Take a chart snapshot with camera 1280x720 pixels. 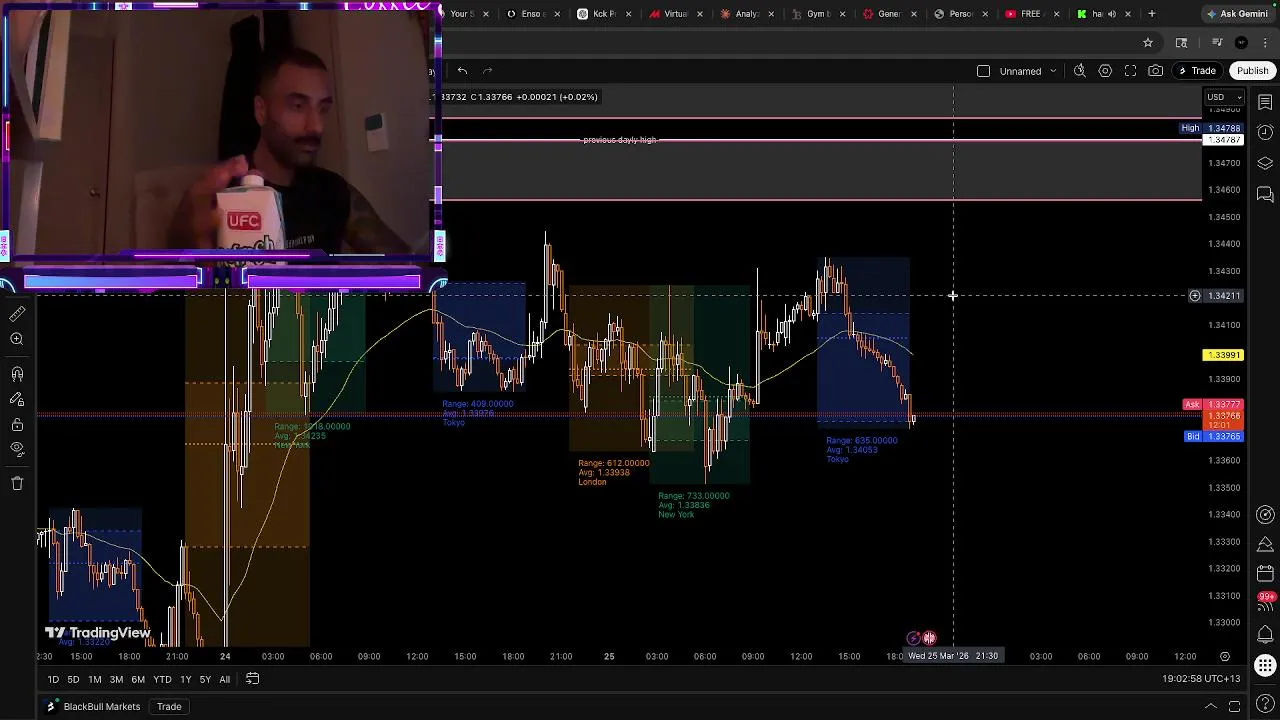pyautogui.click(x=1156, y=71)
